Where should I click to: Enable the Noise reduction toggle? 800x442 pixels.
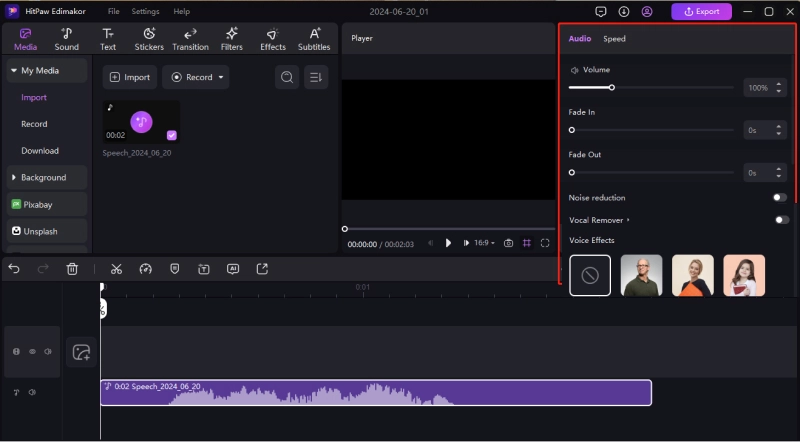[780, 198]
